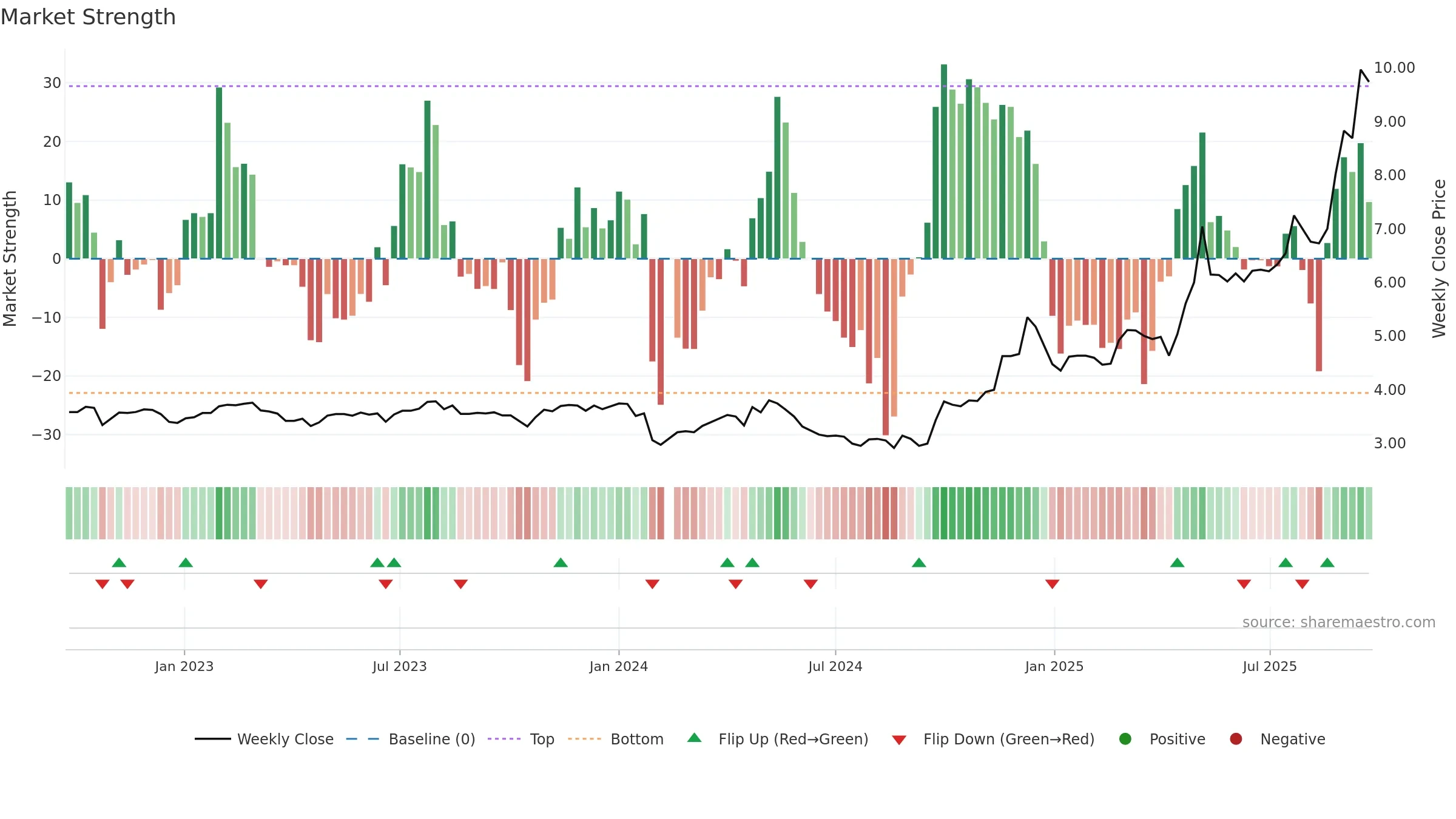Click the Jul 2024 axis label
Screen dimensions: 1456x819
click(x=835, y=666)
